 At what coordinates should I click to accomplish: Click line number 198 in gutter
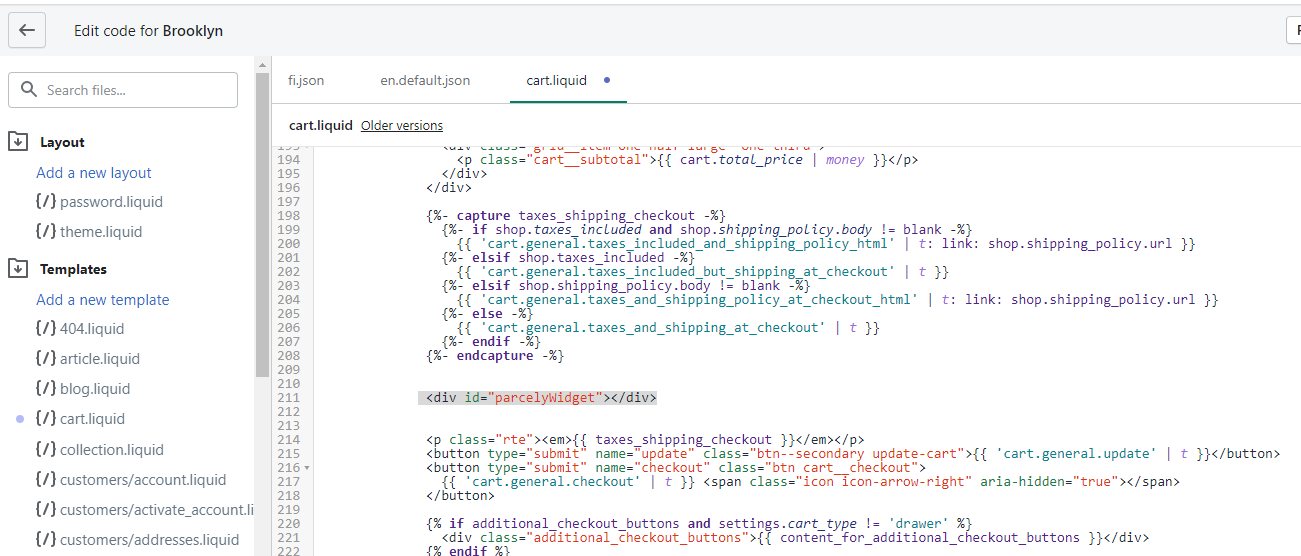coord(291,216)
